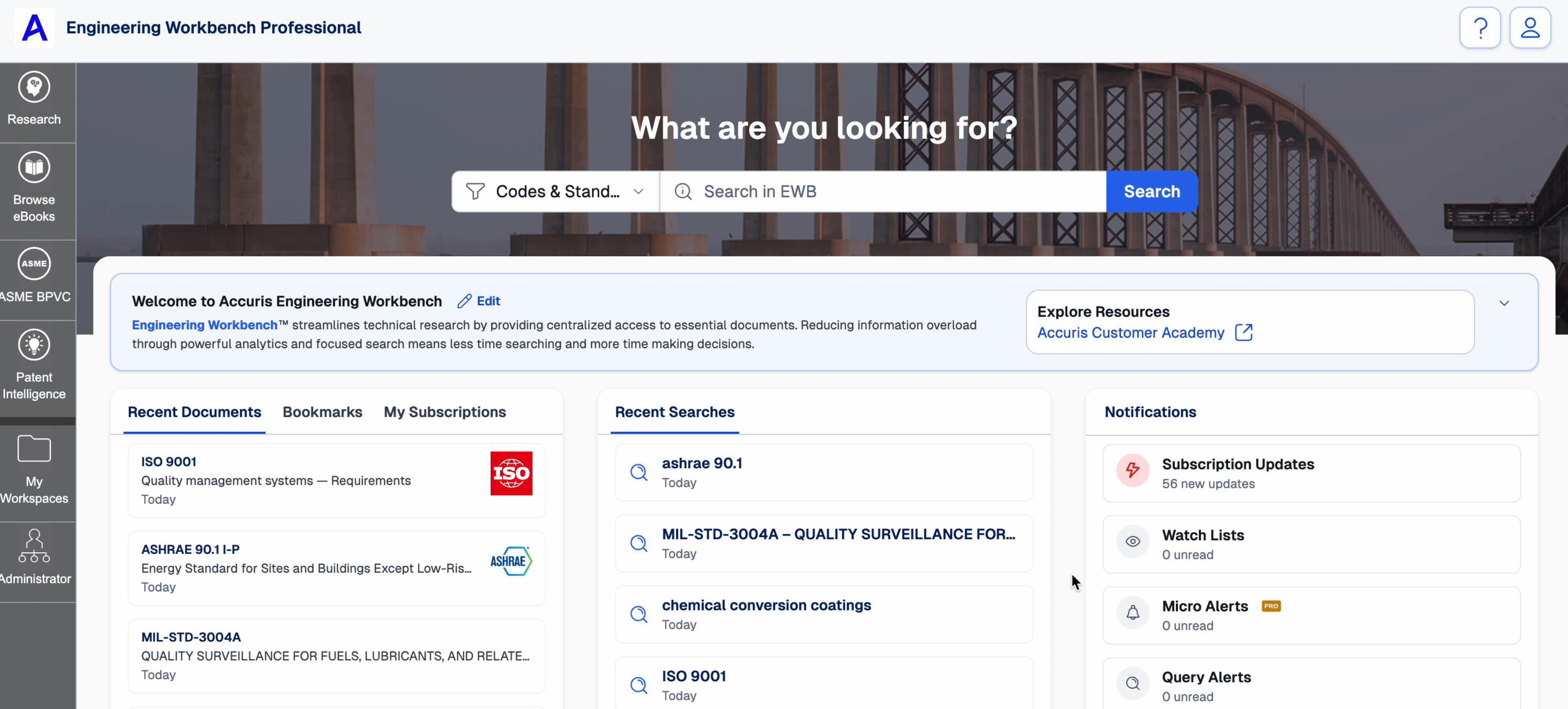Collapse the welcome banner chevron
This screenshot has width=1568, height=709.
pyautogui.click(x=1504, y=303)
